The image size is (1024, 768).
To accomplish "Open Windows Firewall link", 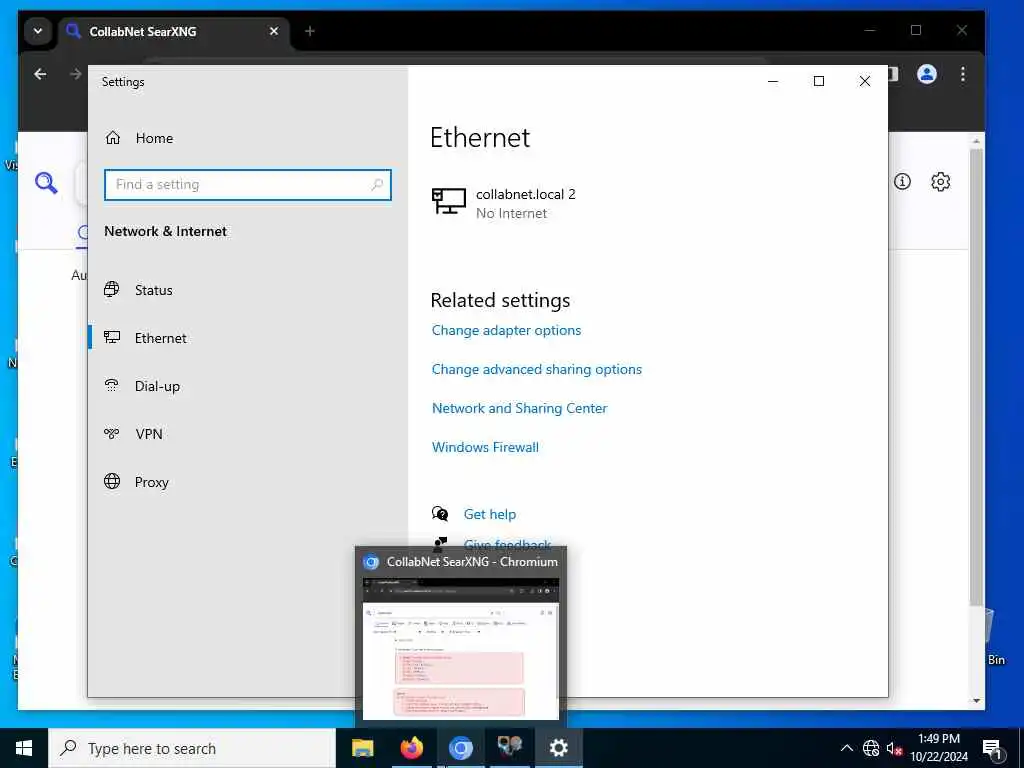I will 485,447.
